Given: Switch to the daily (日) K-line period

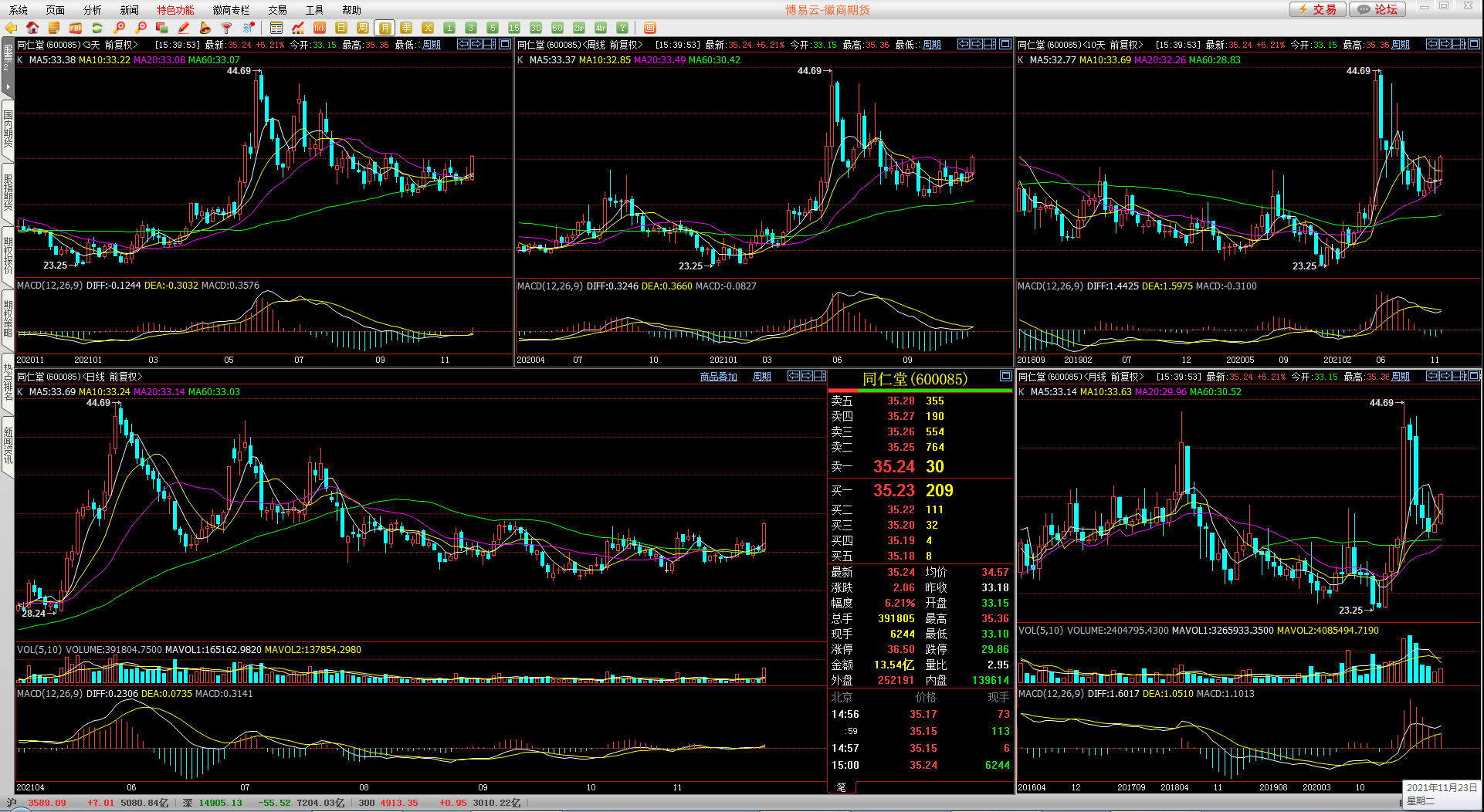Looking at the screenshot, I should 341,28.
